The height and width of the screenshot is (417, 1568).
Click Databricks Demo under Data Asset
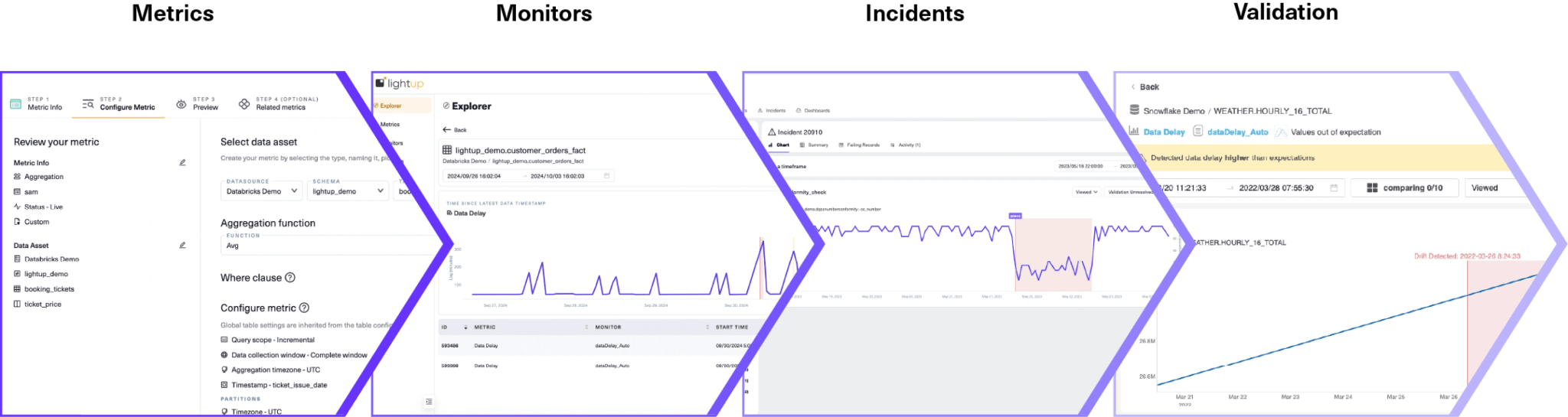click(x=47, y=259)
